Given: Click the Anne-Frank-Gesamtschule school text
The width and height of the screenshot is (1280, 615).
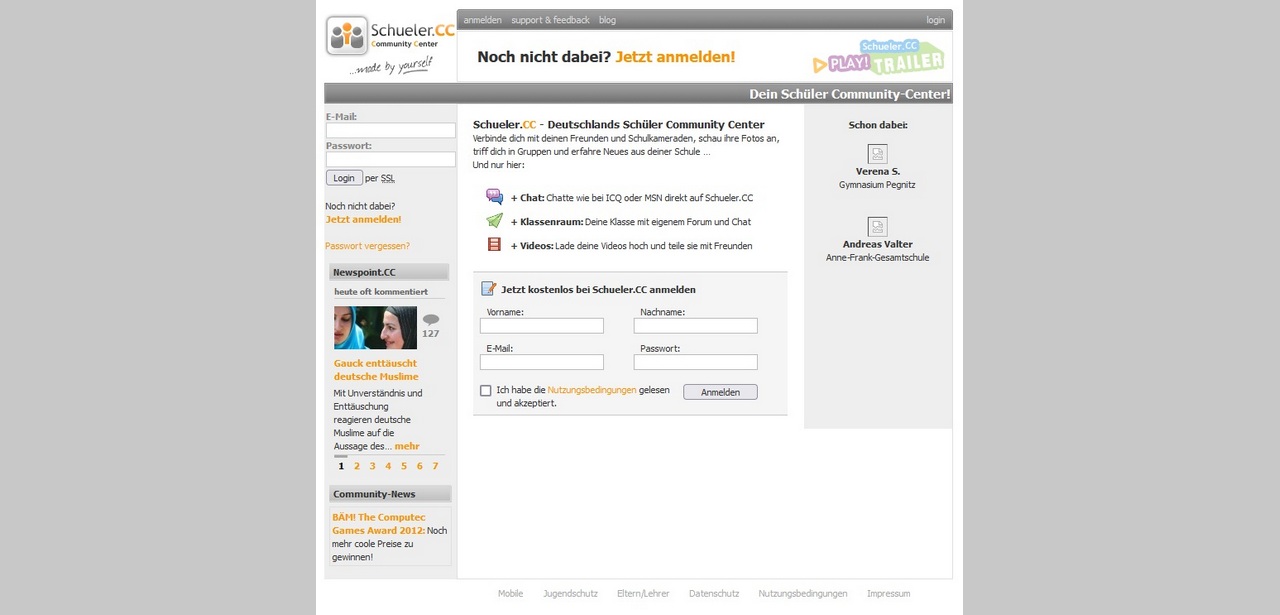Looking at the screenshot, I should 878,258.
